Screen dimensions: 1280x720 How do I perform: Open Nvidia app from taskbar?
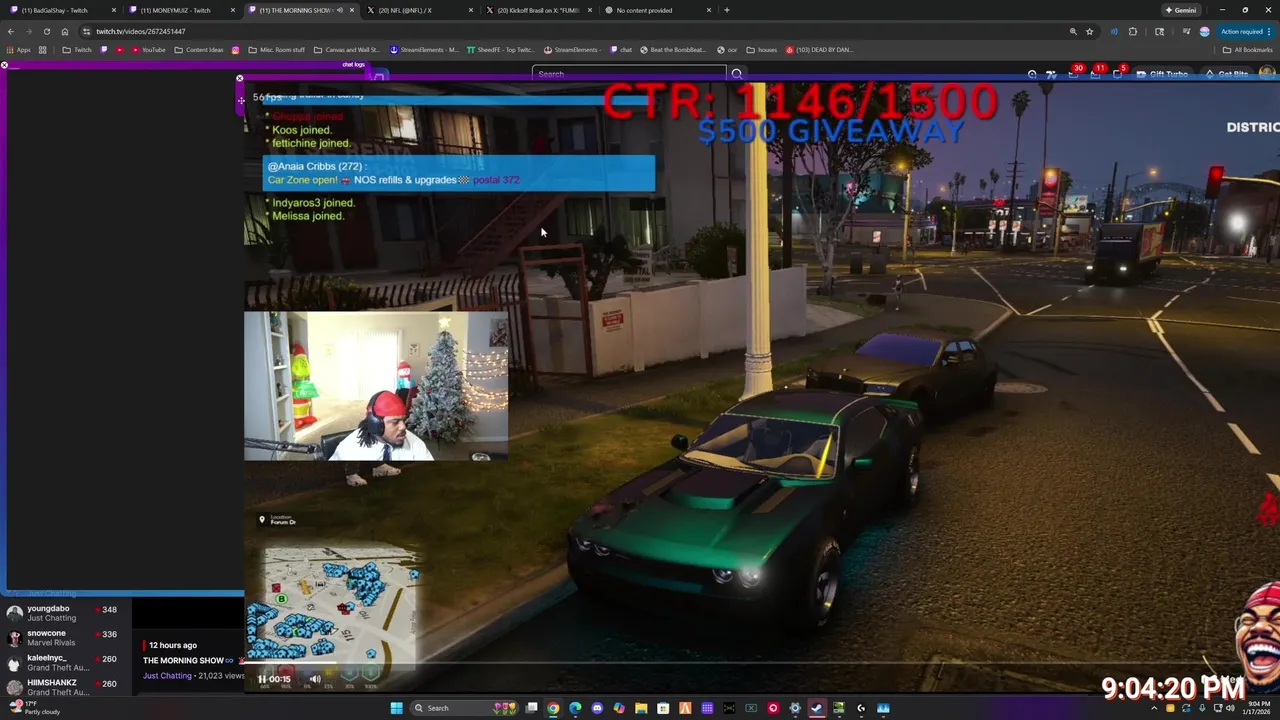click(x=839, y=708)
